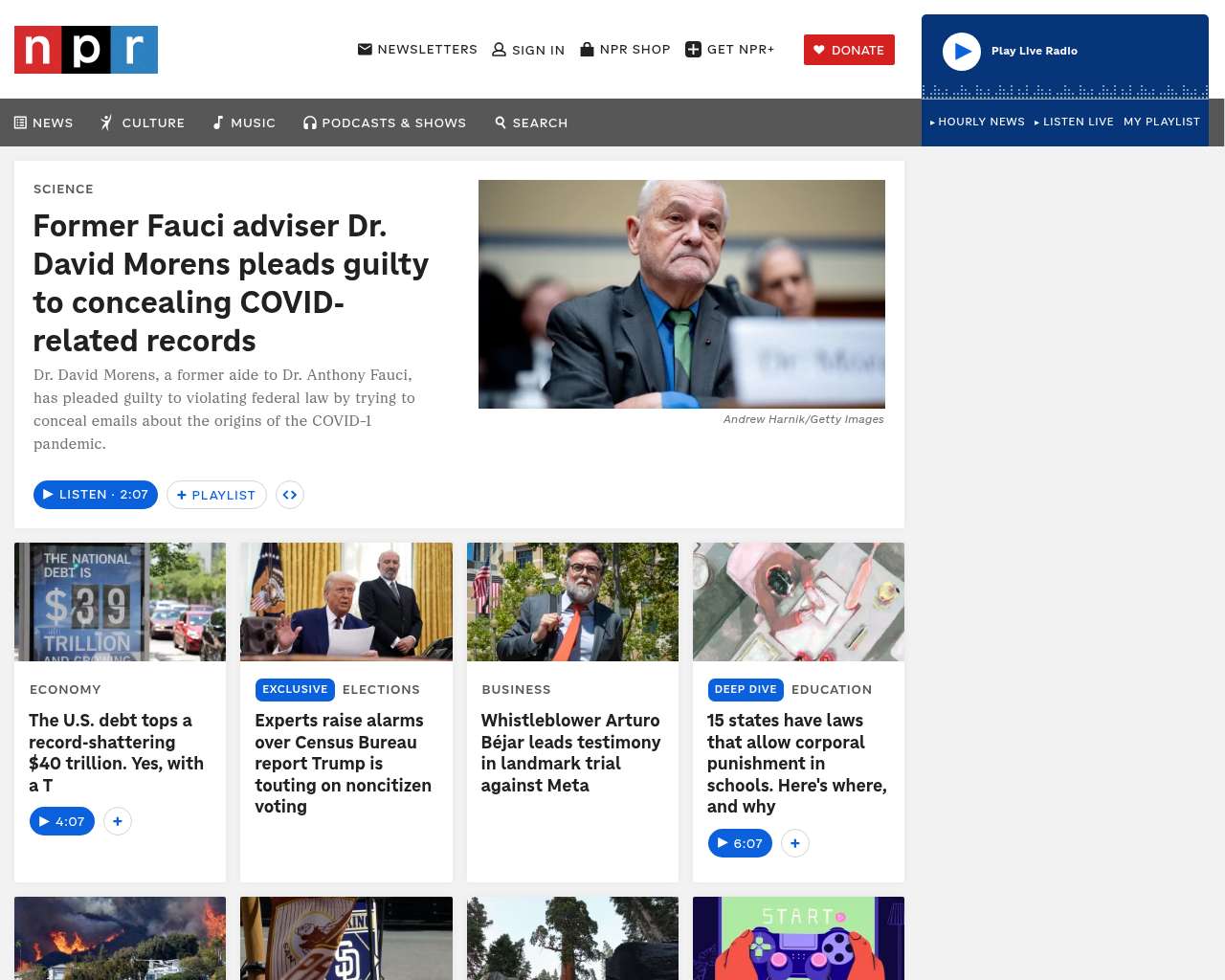Screen dimensions: 1225x980
Task: Select Listen Live in the player
Action: (x=1074, y=122)
